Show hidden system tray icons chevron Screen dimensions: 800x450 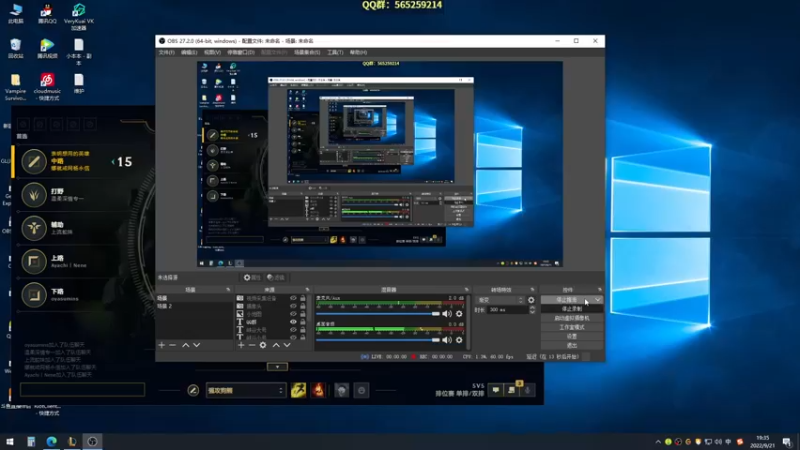(658, 442)
